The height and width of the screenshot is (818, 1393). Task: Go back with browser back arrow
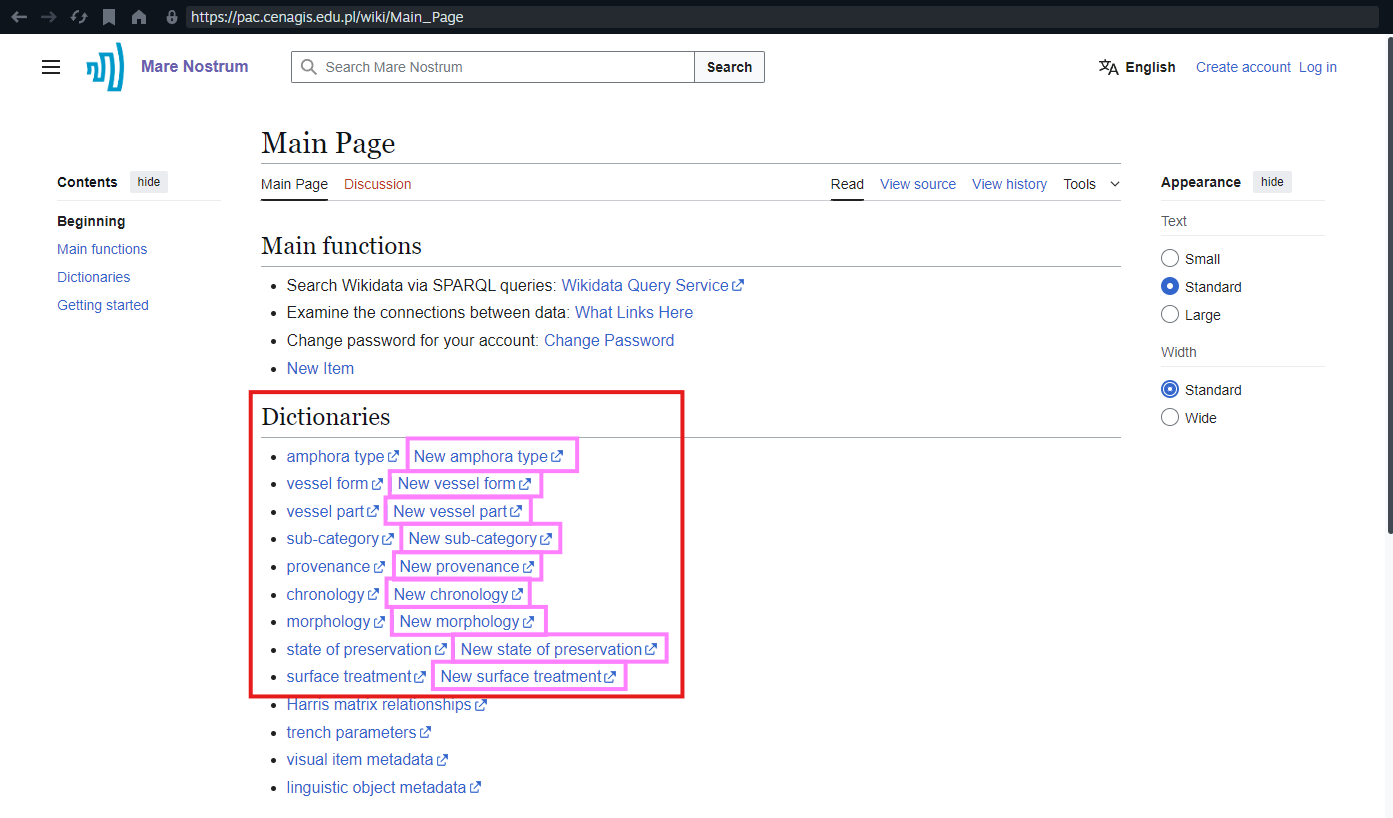[x=19, y=17]
